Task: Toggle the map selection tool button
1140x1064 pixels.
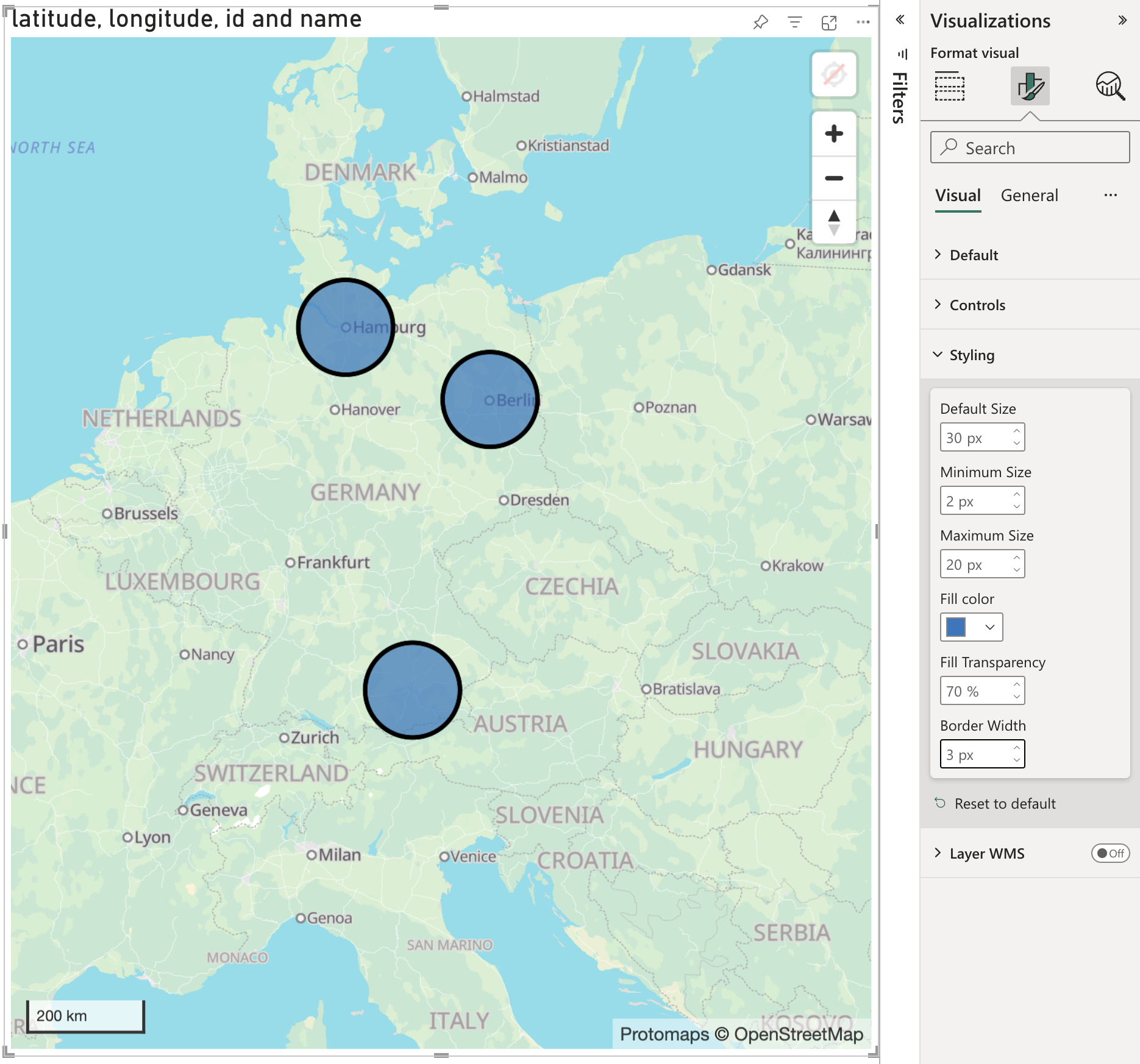Action: 833,75
